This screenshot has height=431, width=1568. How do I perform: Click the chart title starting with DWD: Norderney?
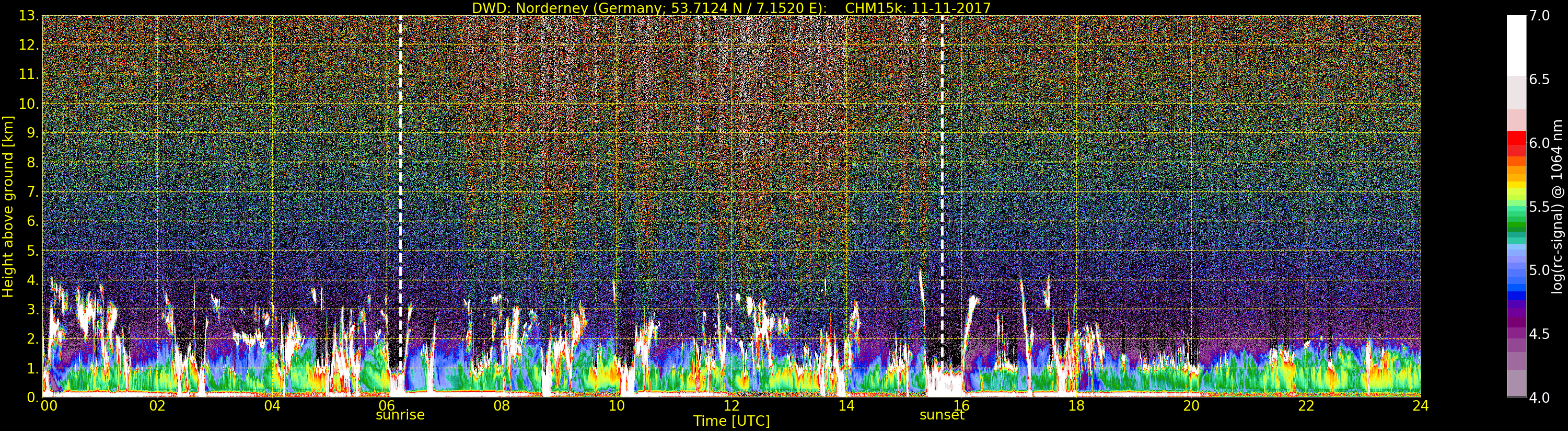[x=731, y=8]
